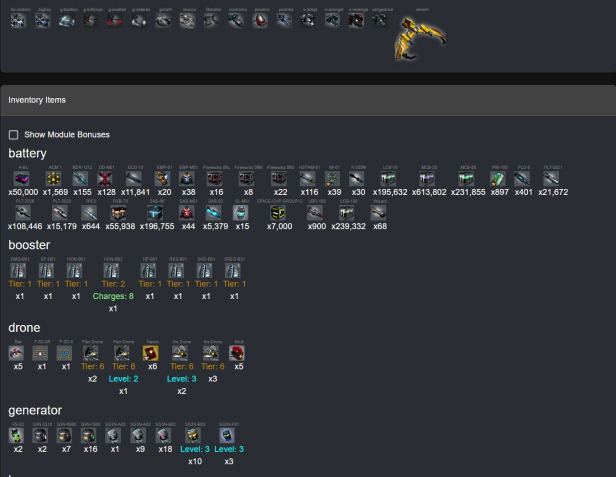The height and width of the screenshot is (477, 616).
Task: Click the drone item with Tier: 6 x3
Action: (x=215, y=352)
